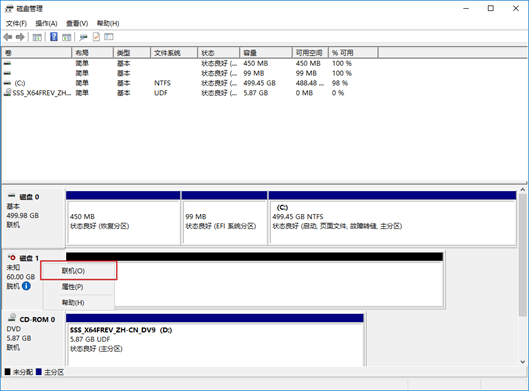Image resolution: width=529 pixels, height=391 pixels.
Task: Click the 60.00 GB size text of 磁盘 1
Action: pos(21,277)
